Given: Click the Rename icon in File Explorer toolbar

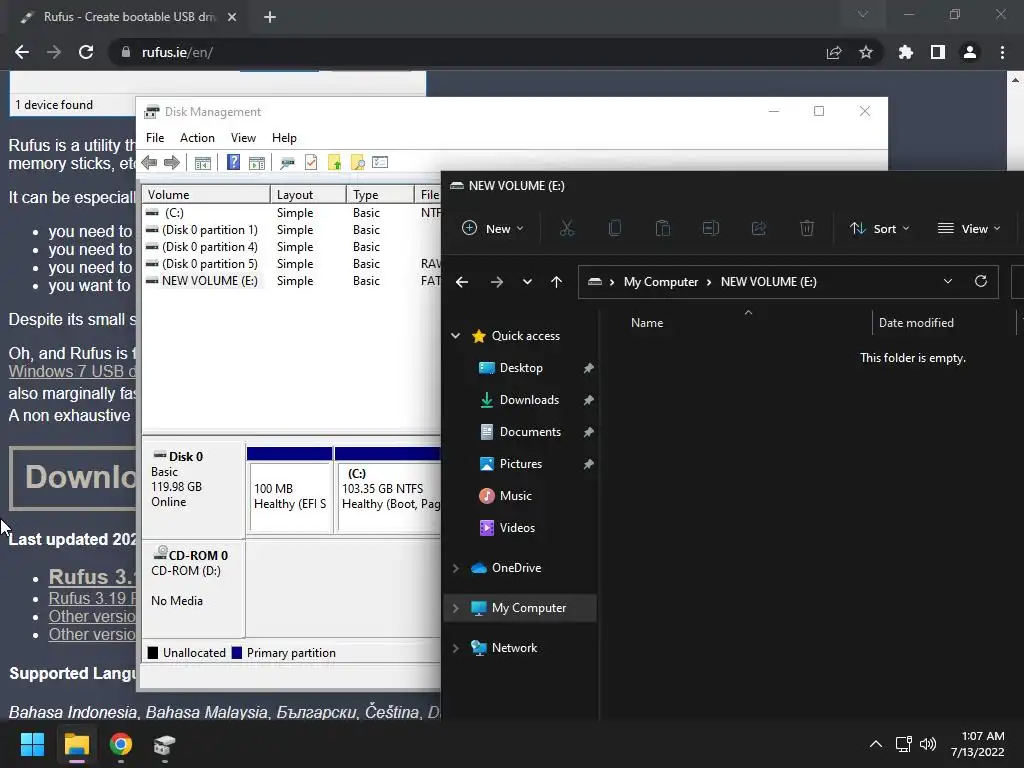Looking at the screenshot, I should click(711, 228).
